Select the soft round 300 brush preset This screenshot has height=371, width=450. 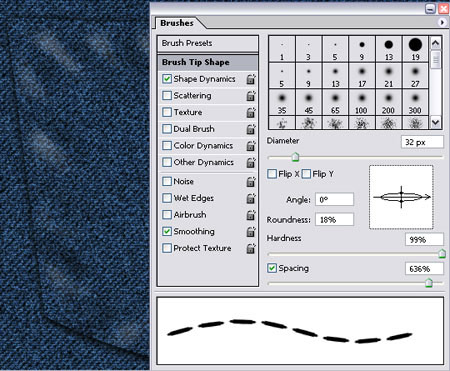pos(415,102)
